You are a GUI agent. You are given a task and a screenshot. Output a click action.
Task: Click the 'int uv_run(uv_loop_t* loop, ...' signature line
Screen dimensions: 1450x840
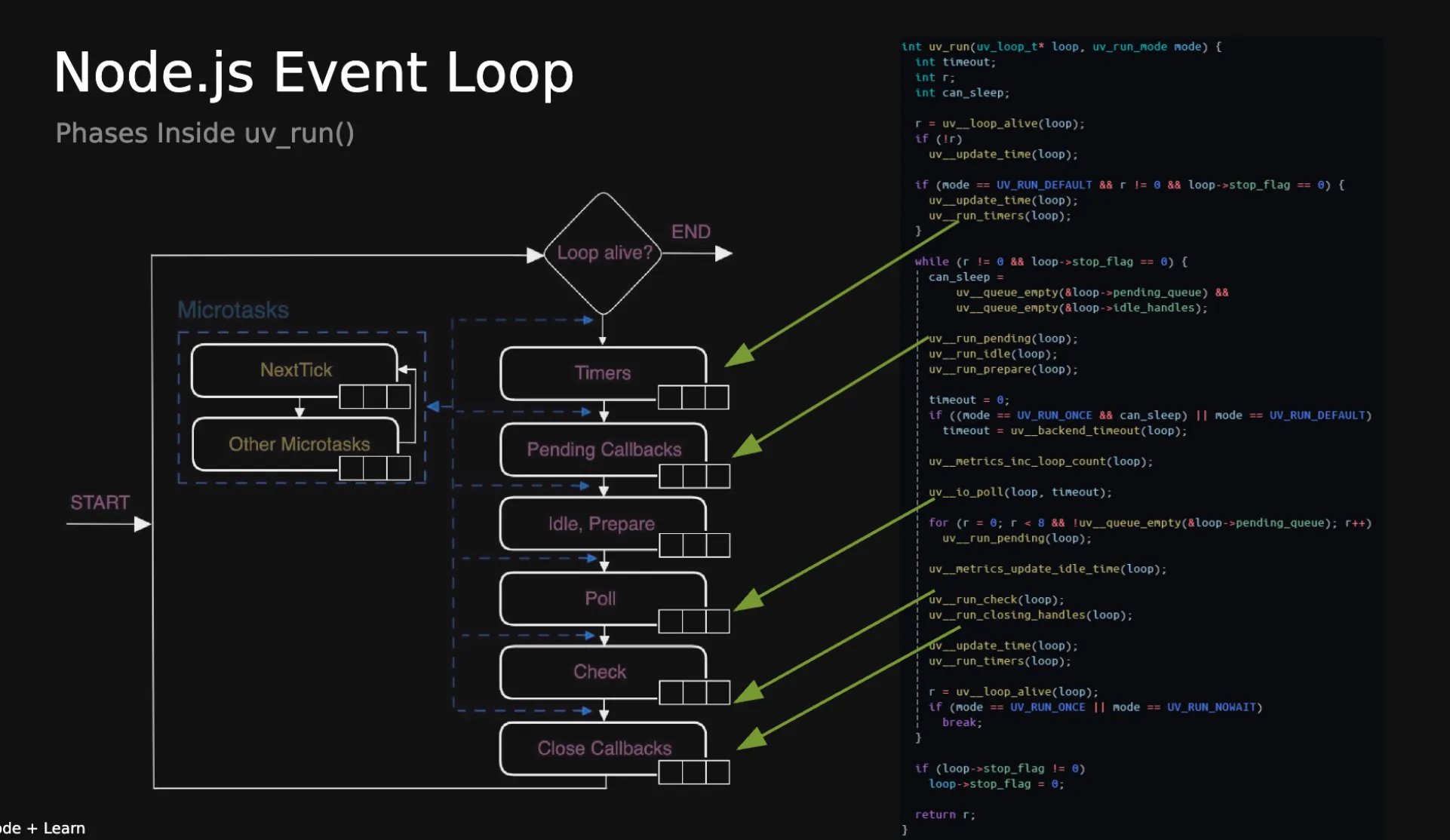1061,47
